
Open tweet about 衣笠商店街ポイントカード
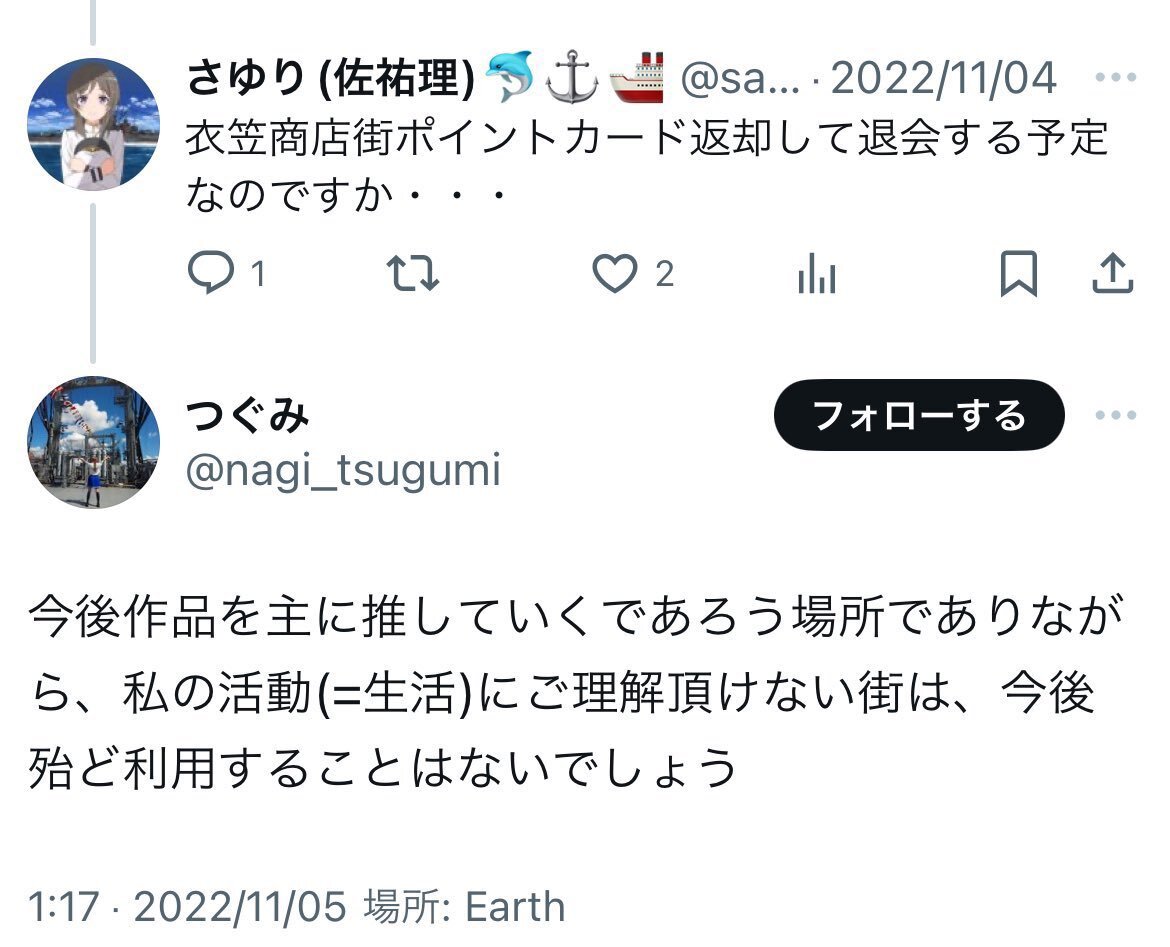point(647,166)
